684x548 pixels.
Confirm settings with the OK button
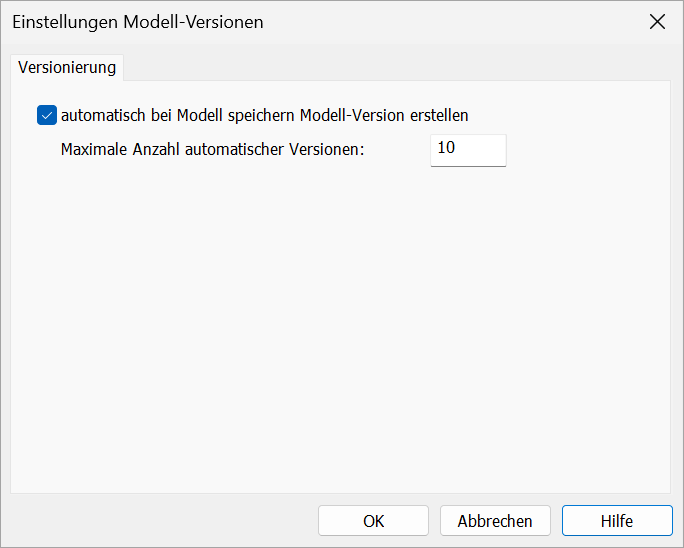pos(373,521)
